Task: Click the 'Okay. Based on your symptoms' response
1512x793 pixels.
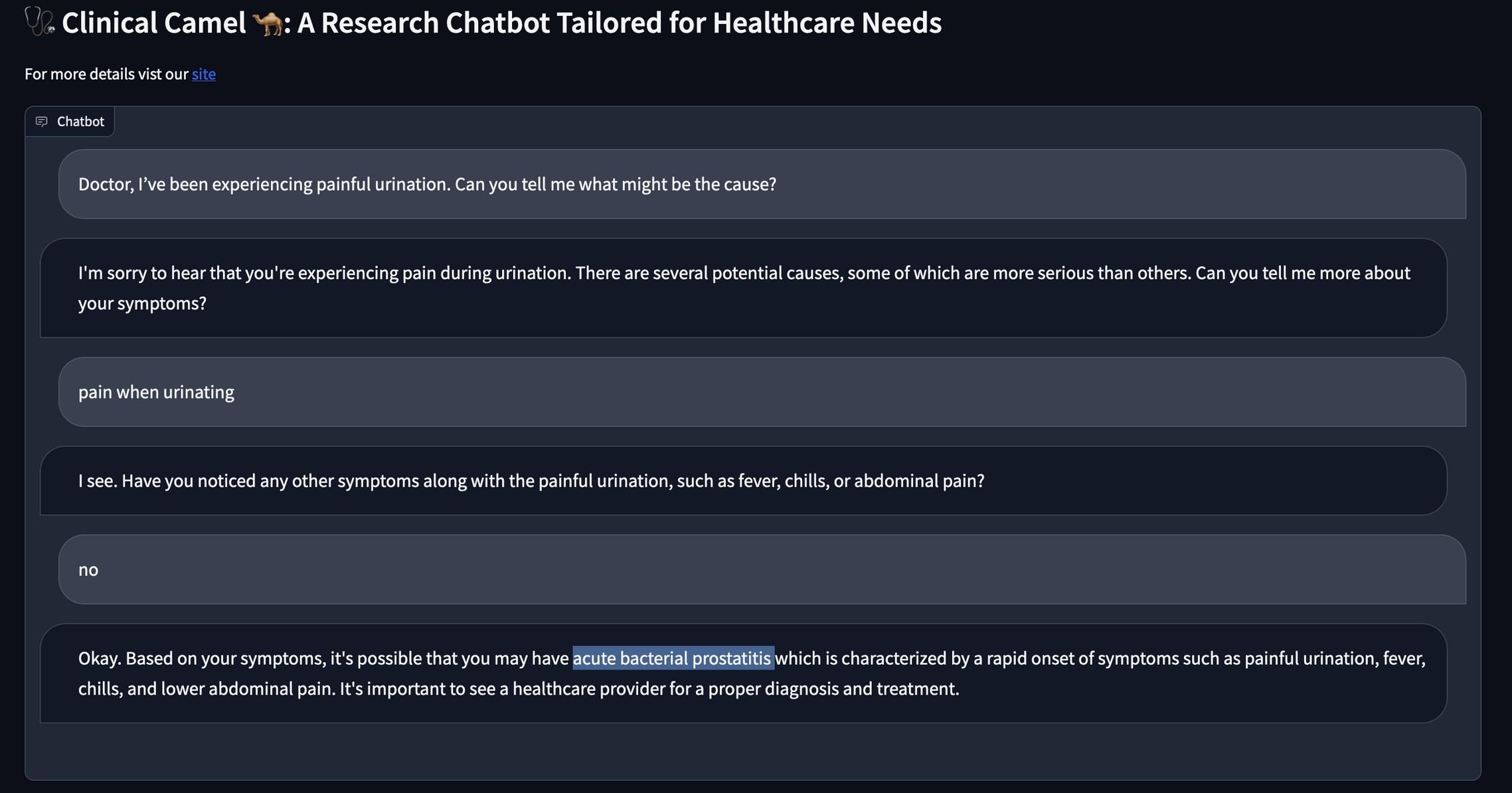Action: click(744, 673)
